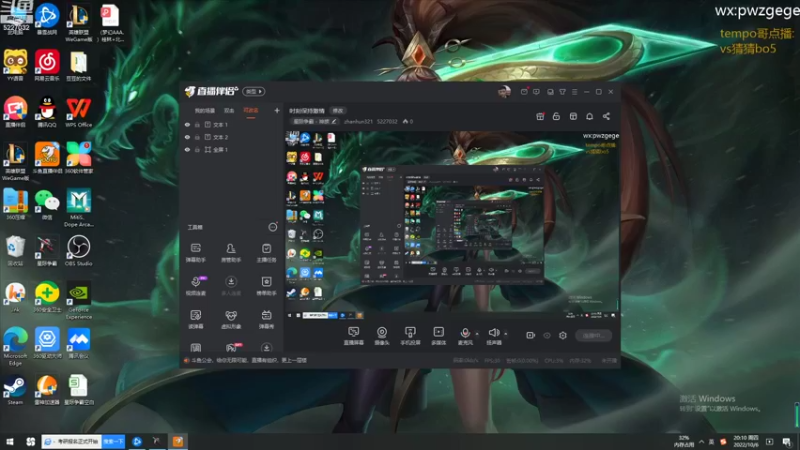Show hidden system tray icons chevron

click(702, 441)
